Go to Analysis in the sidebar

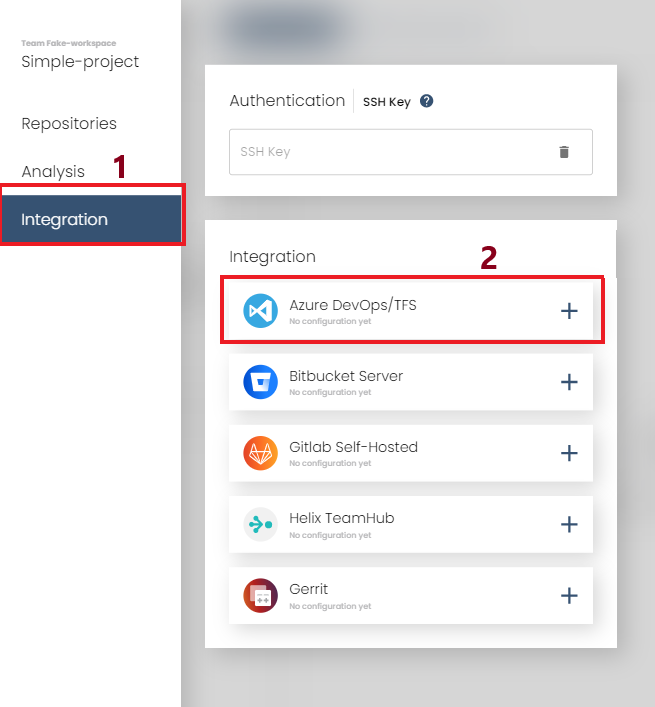53,172
